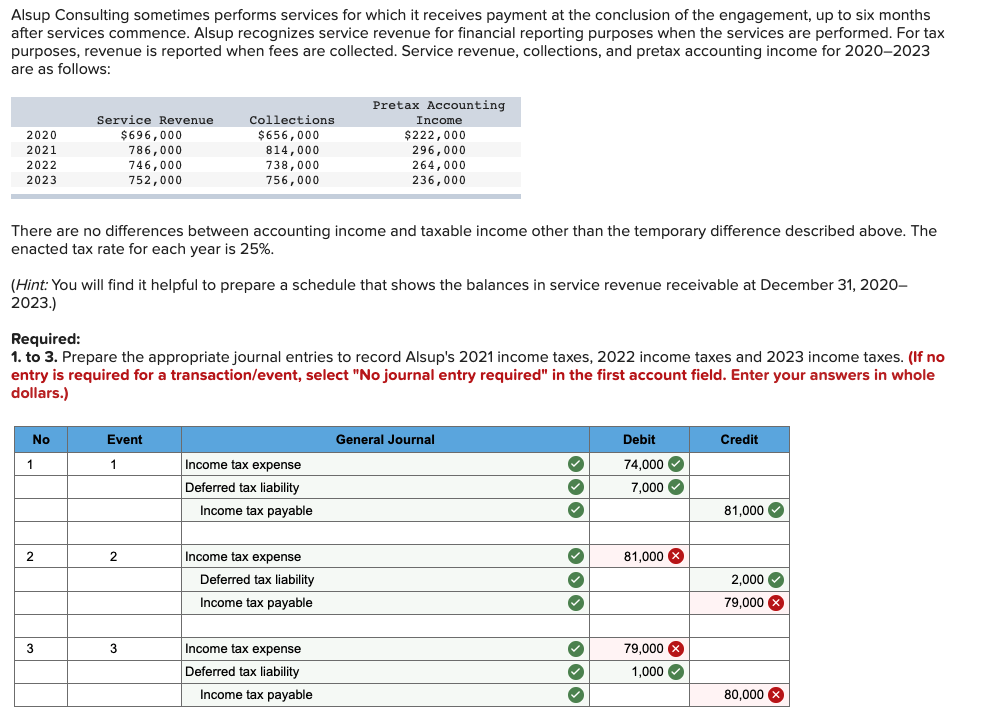Select entry 3 Income tax expense account field
The image size is (987, 722).
point(385,649)
